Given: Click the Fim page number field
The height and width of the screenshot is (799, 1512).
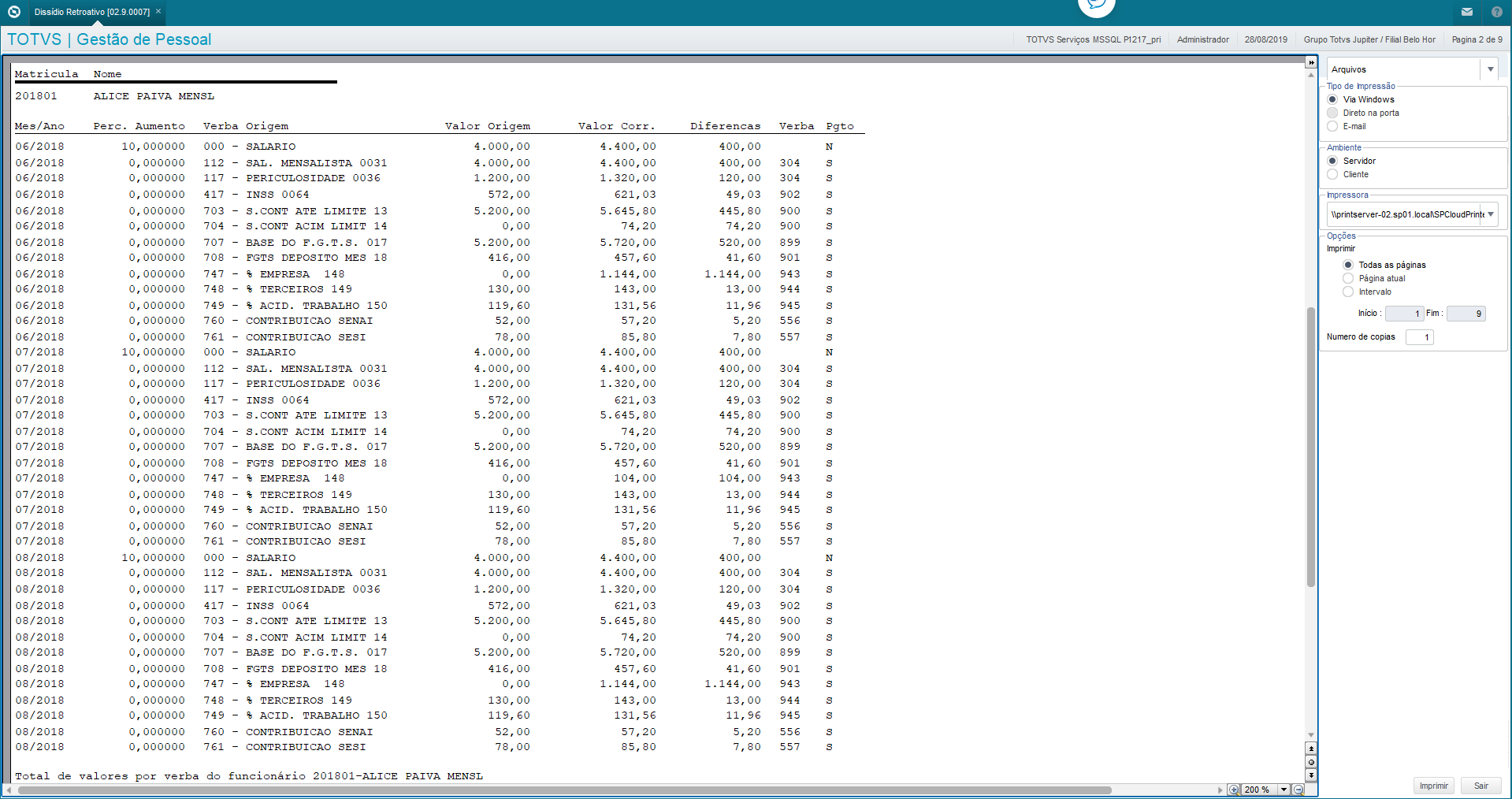Looking at the screenshot, I should click(x=1466, y=314).
